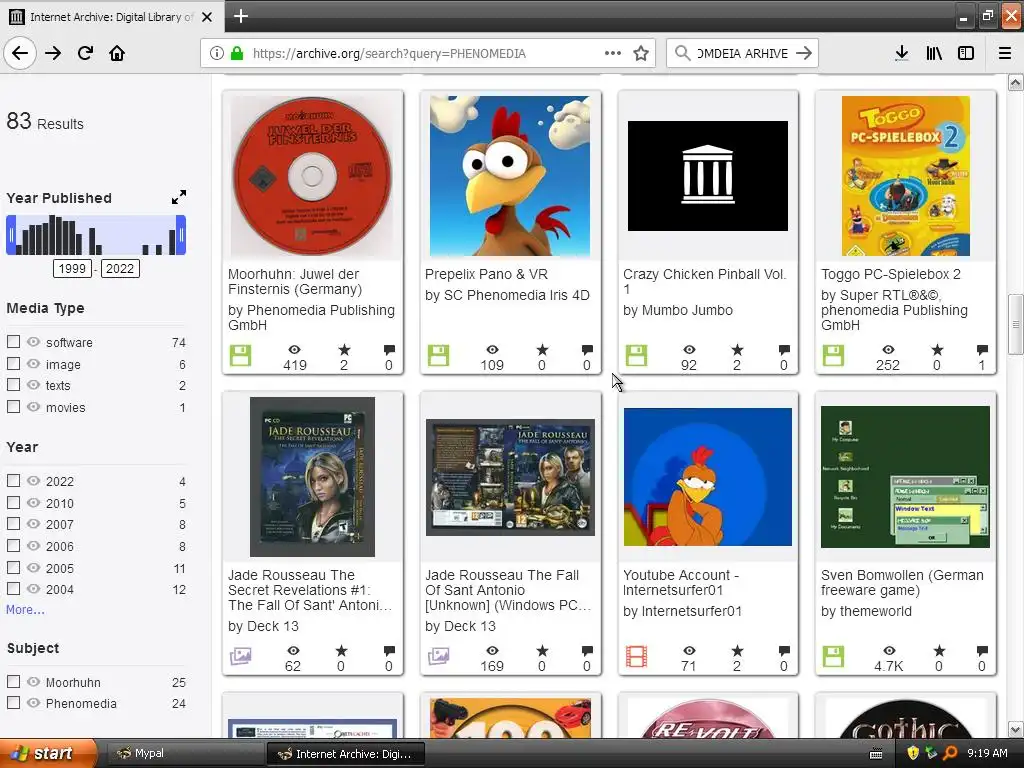This screenshot has width=1024, height=768.
Task: Click views eye on Sven Bomwollen card
Action: 889,650
